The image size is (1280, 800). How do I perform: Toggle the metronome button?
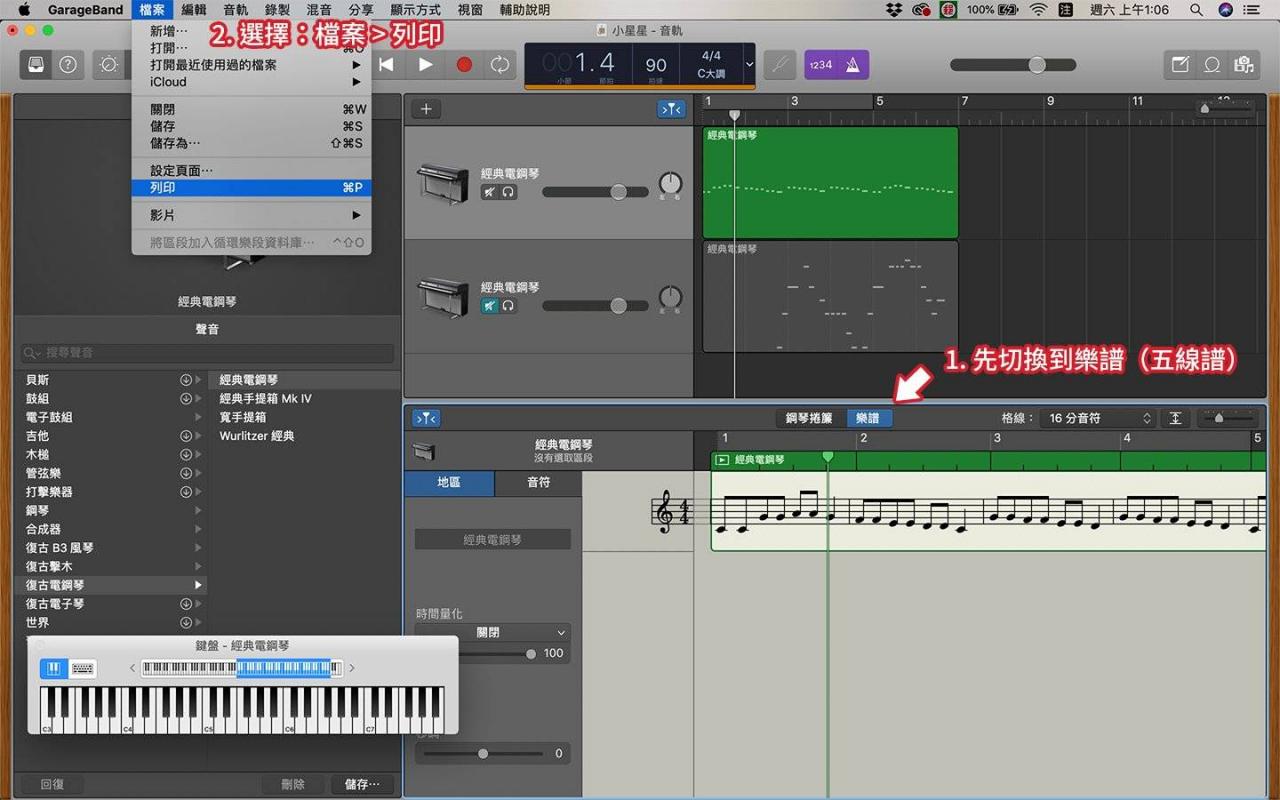tap(853, 64)
